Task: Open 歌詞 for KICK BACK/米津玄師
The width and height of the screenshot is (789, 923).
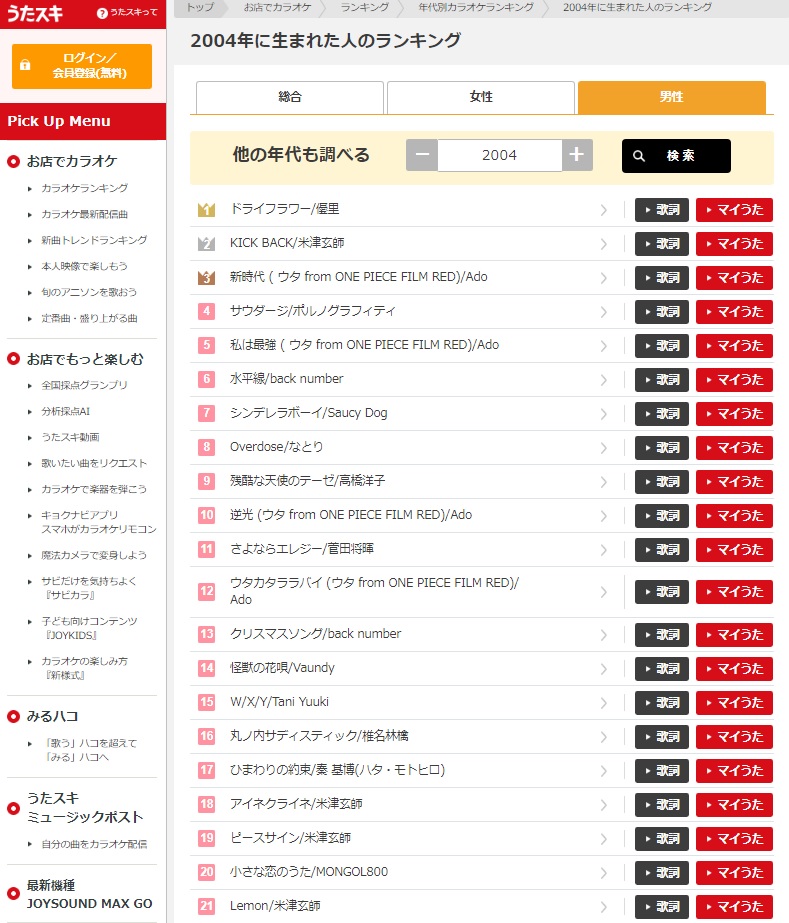Action: click(x=662, y=244)
